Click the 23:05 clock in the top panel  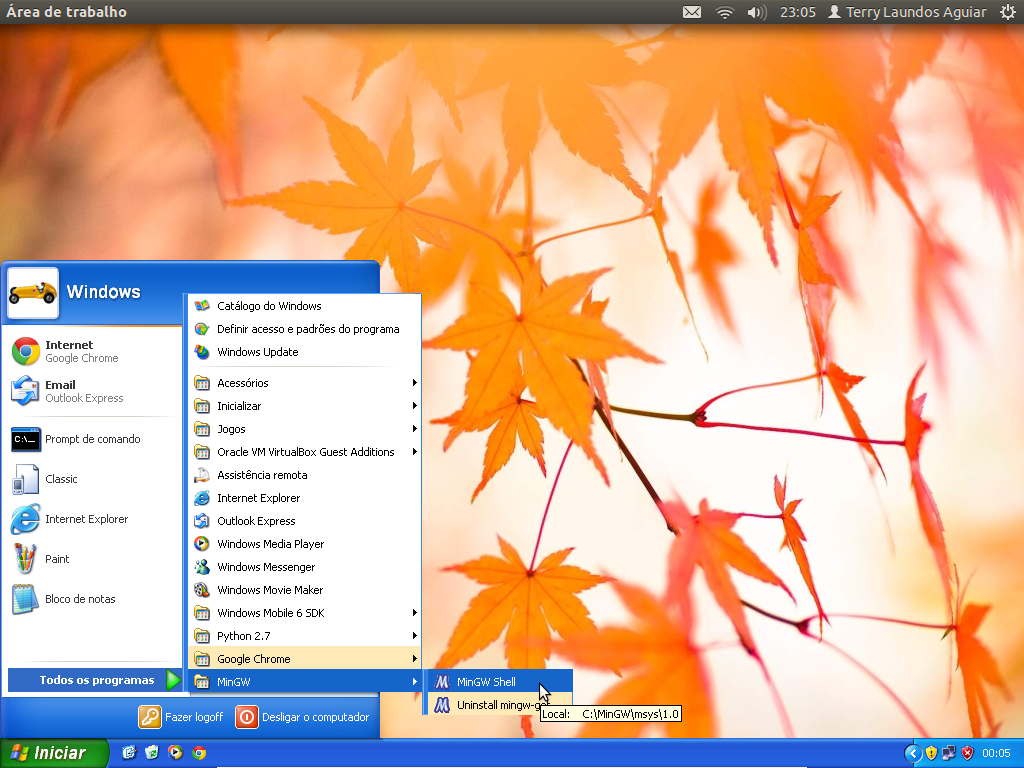pyautogui.click(x=797, y=12)
